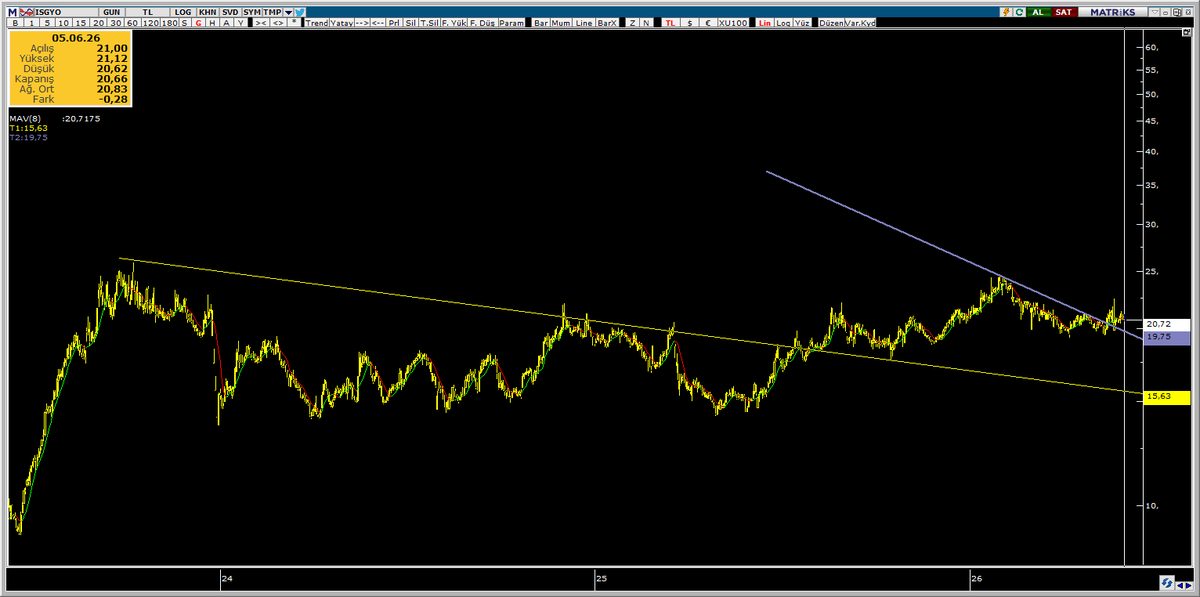Click the H weekly period button

click(x=212, y=23)
